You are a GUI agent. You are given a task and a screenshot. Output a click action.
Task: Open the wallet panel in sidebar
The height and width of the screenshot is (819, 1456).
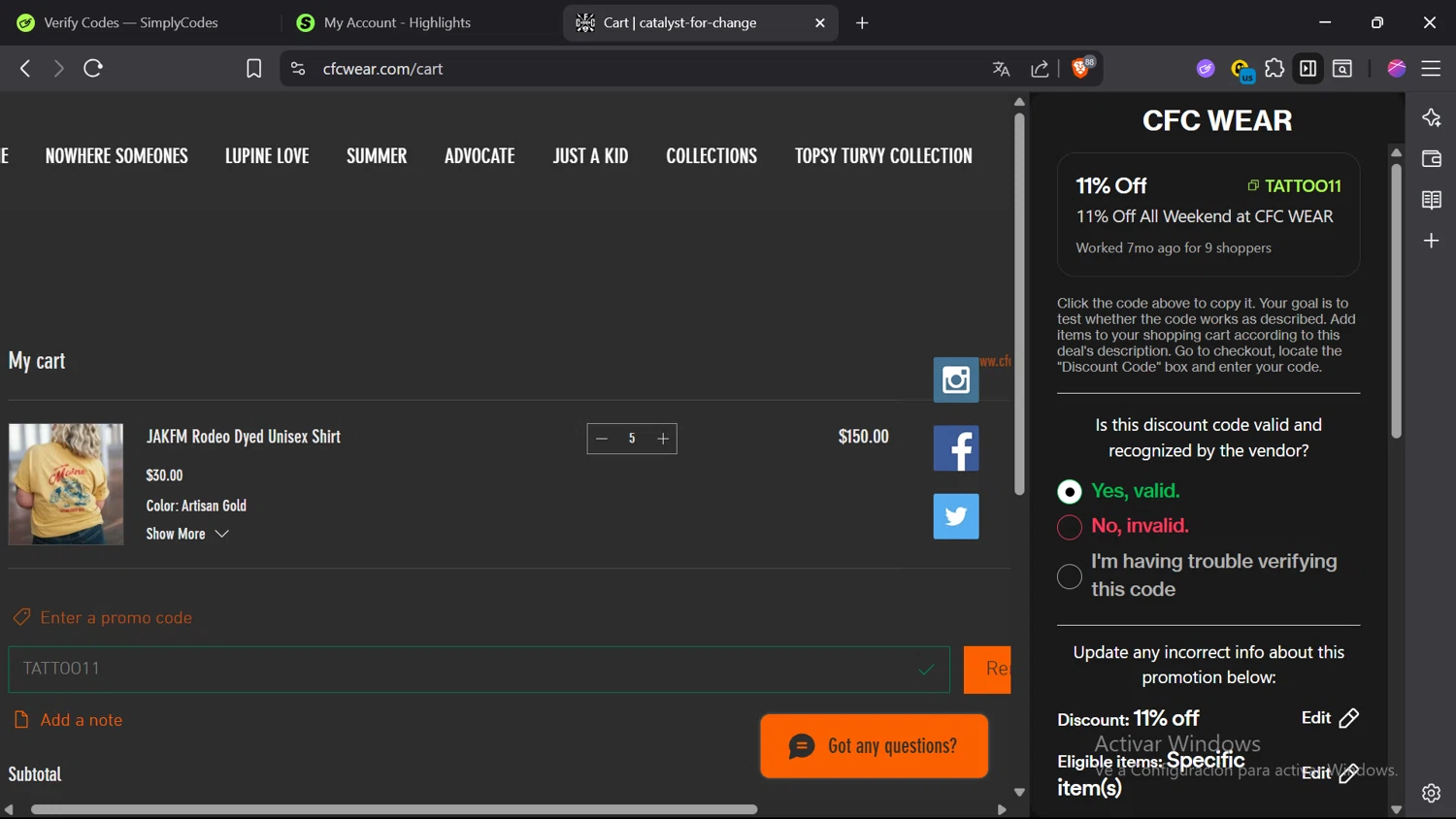1432,159
